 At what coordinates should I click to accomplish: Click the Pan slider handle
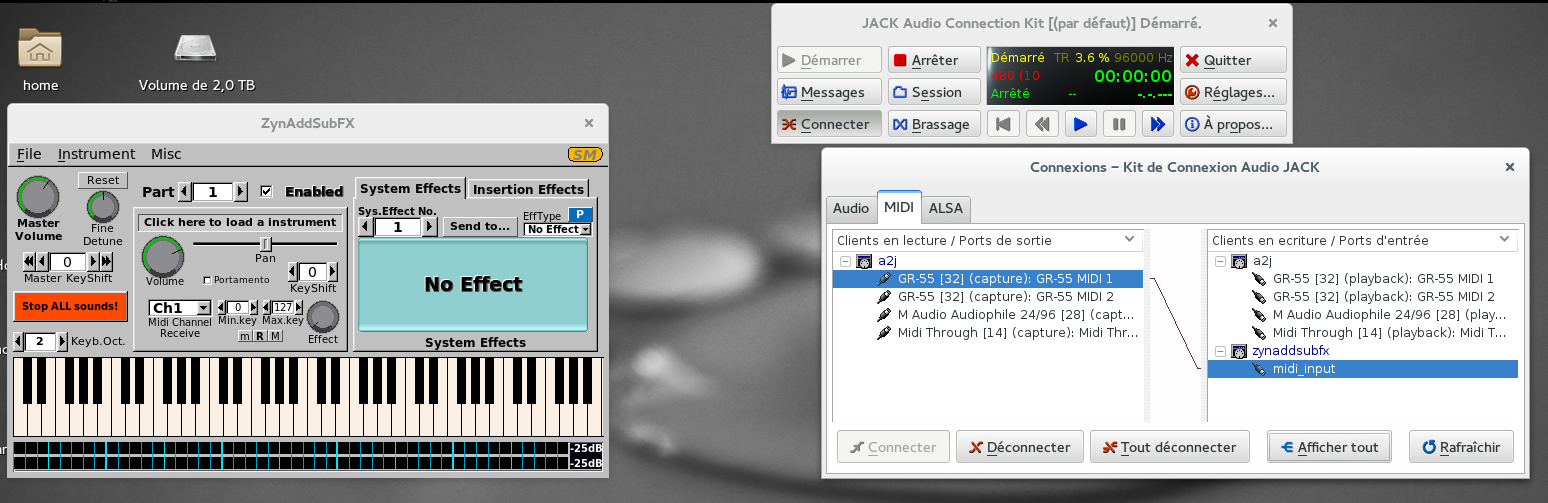[x=266, y=244]
